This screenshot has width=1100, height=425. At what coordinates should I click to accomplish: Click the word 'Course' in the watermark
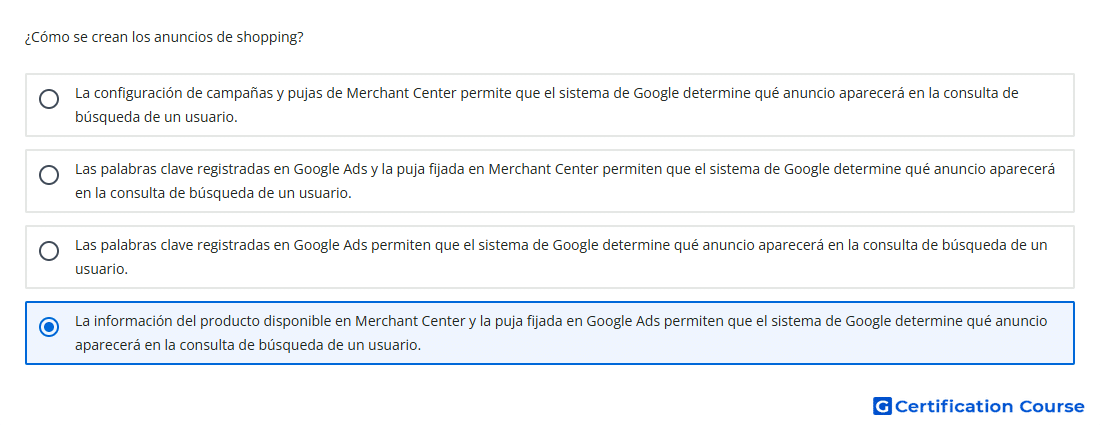click(x=1052, y=406)
